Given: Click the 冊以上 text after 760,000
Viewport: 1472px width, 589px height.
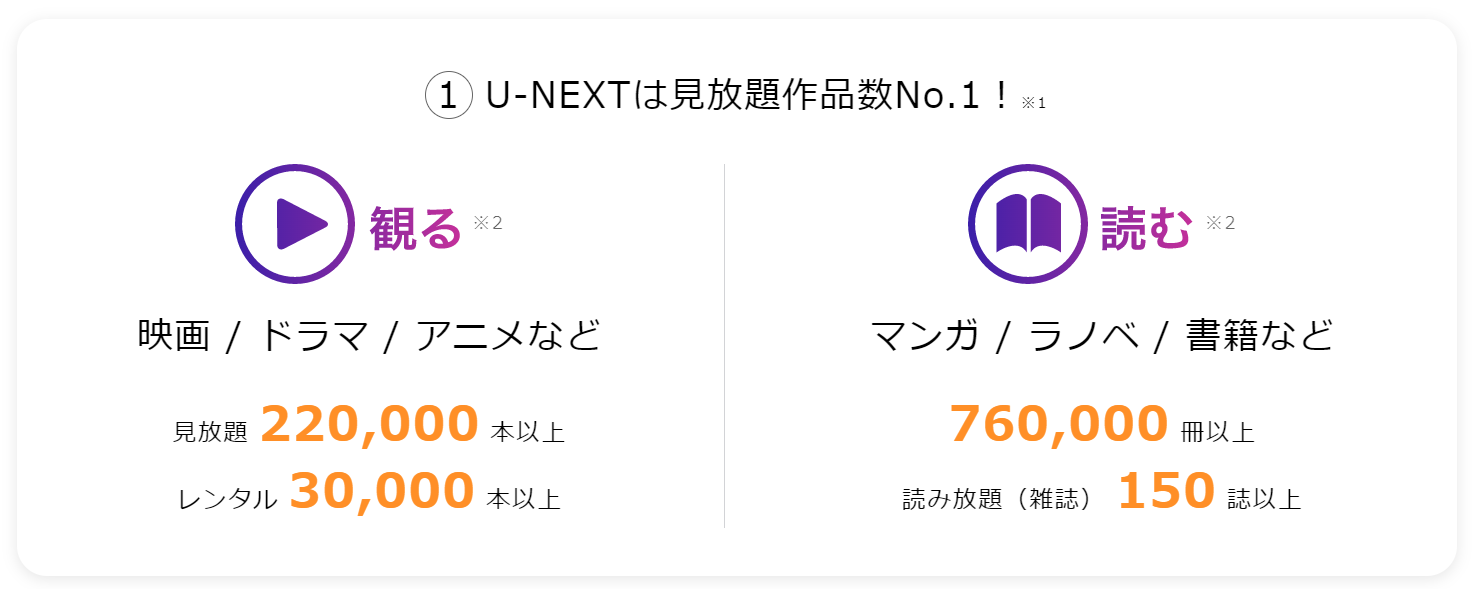Looking at the screenshot, I should pyautogui.click(x=1217, y=432).
